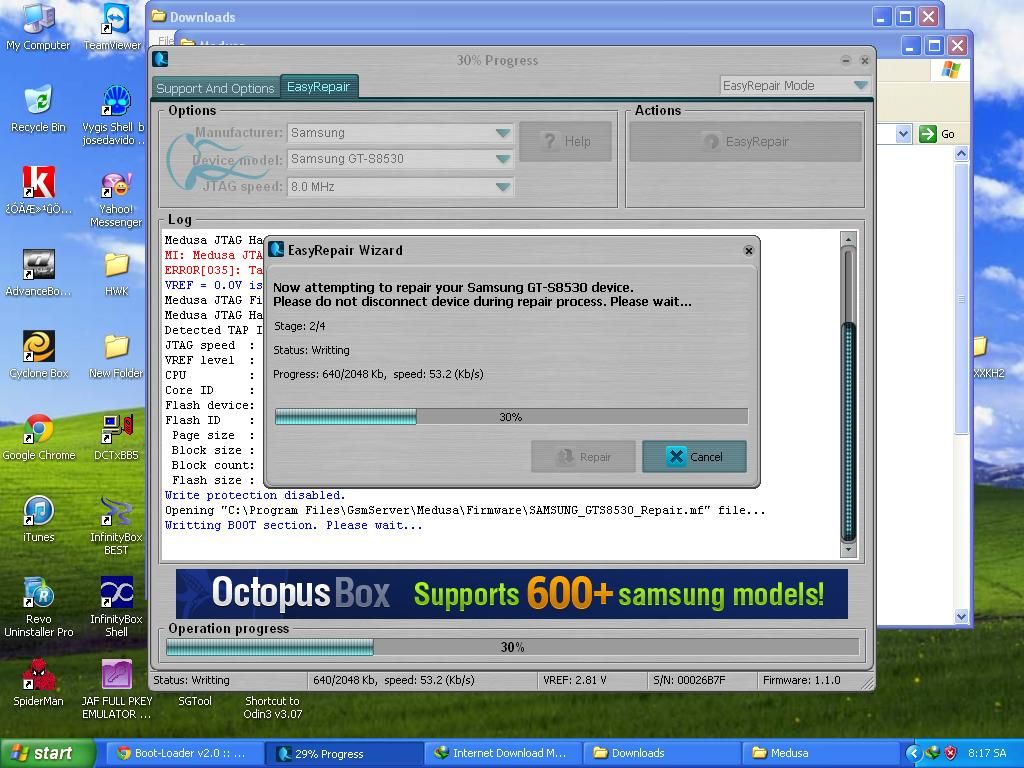The height and width of the screenshot is (768, 1024).
Task: Open the Device model dropdown
Action: point(502,159)
